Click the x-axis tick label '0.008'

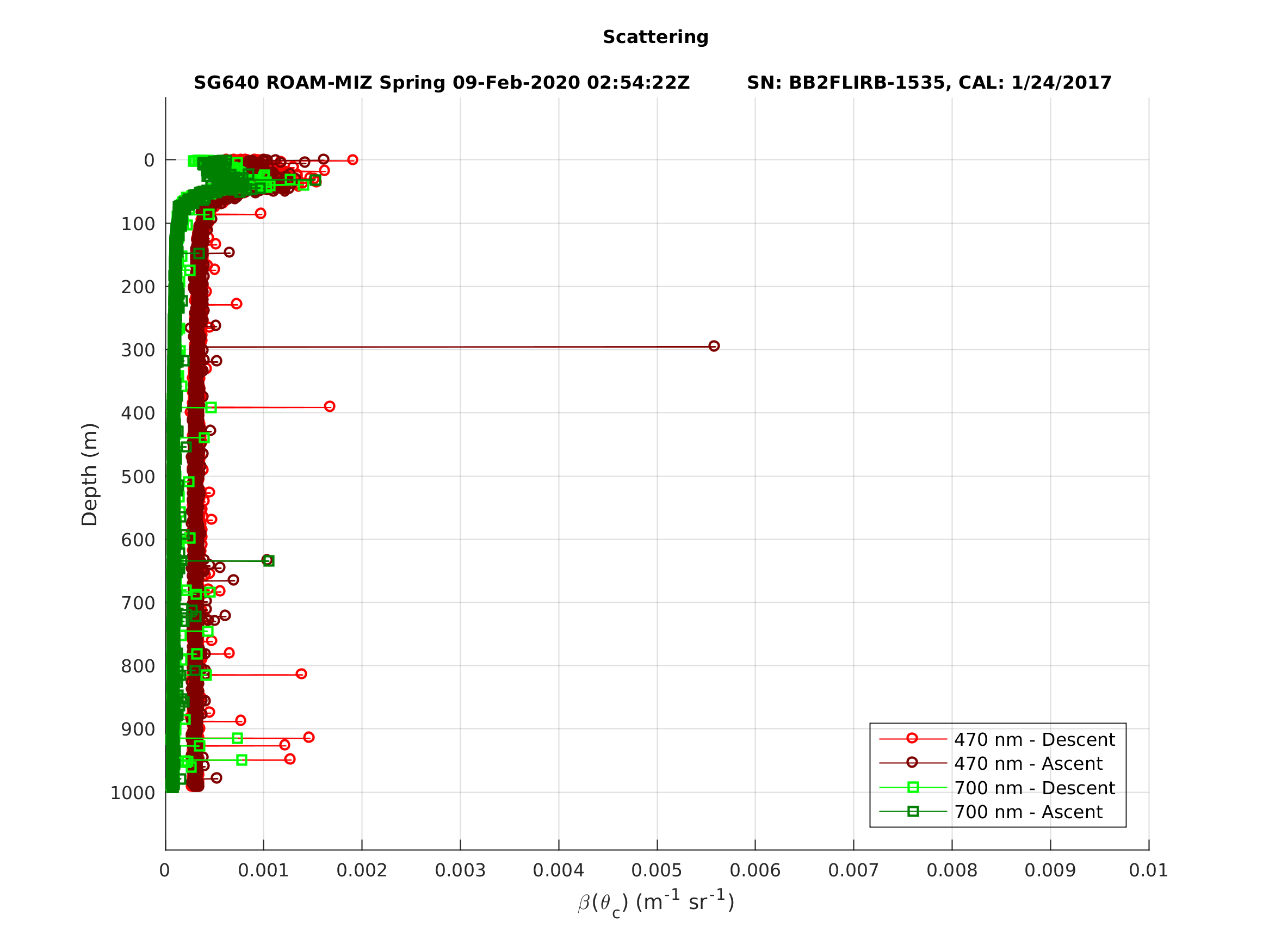(x=952, y=870)
